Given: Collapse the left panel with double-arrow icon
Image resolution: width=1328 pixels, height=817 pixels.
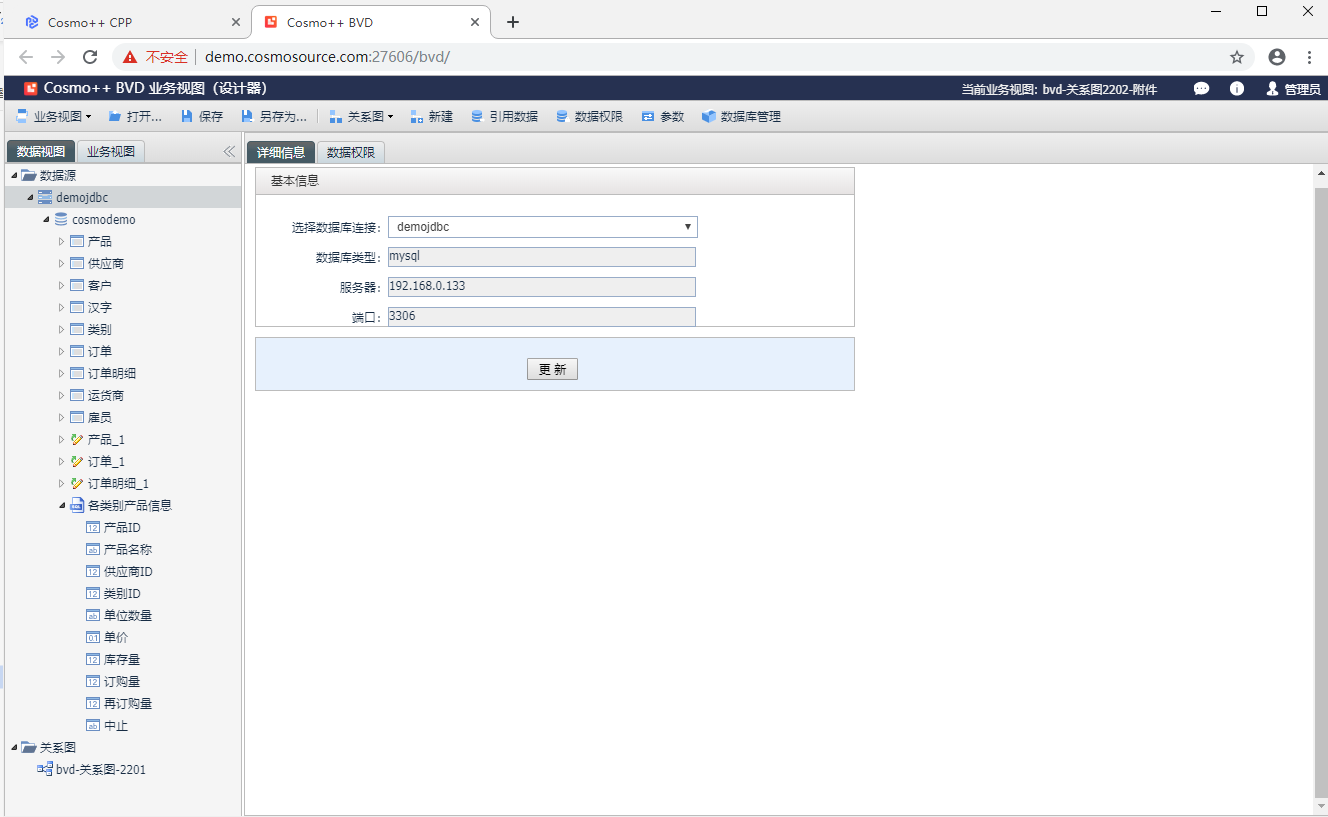Looking at the screenshot, I should (229, 151).
